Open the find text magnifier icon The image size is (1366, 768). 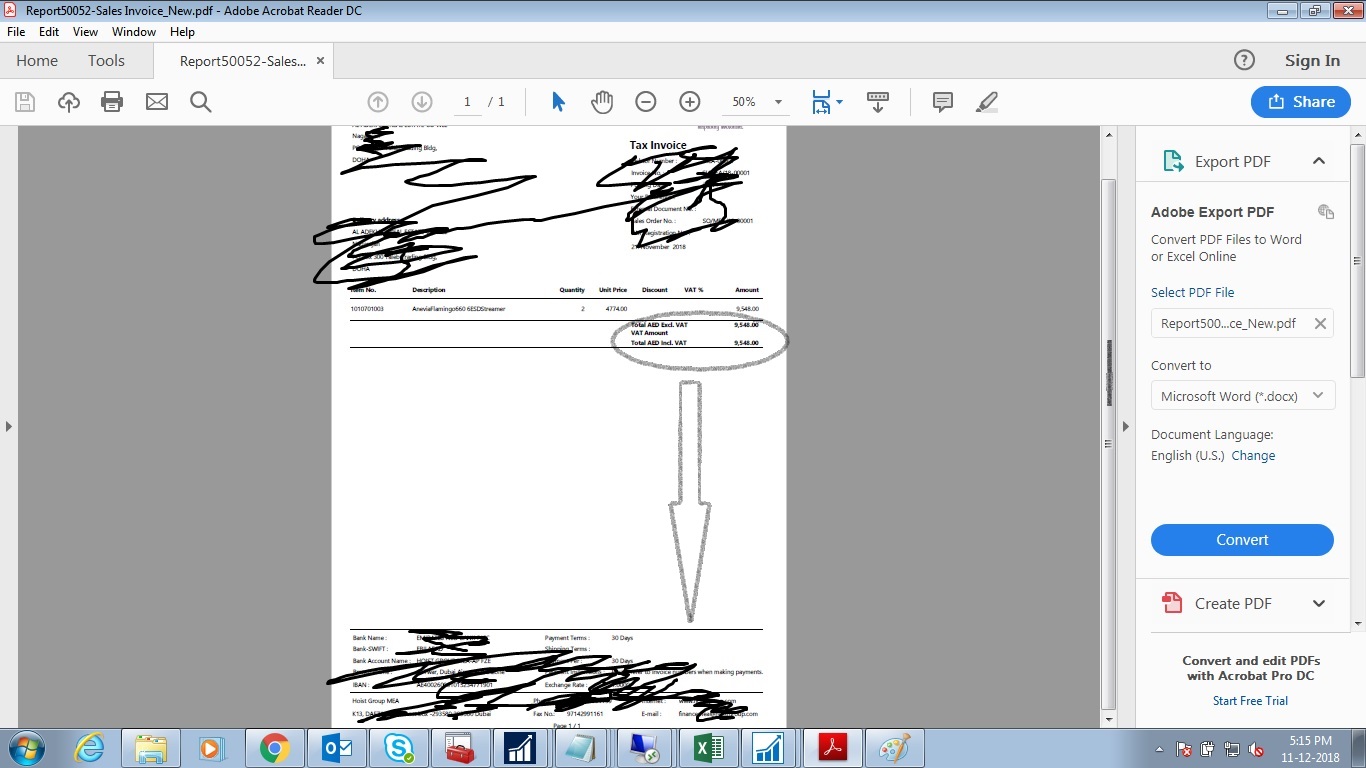coord(201,102)
